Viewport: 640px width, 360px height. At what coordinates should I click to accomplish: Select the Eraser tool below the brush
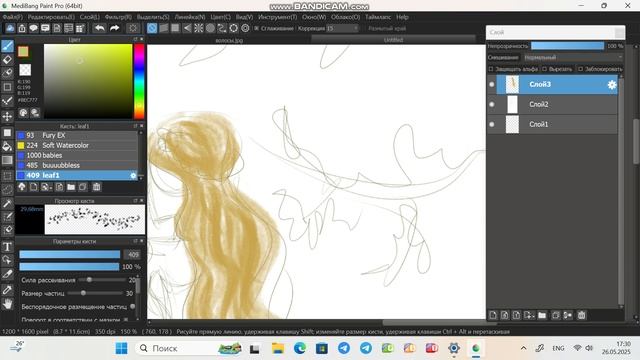[7, 60]
